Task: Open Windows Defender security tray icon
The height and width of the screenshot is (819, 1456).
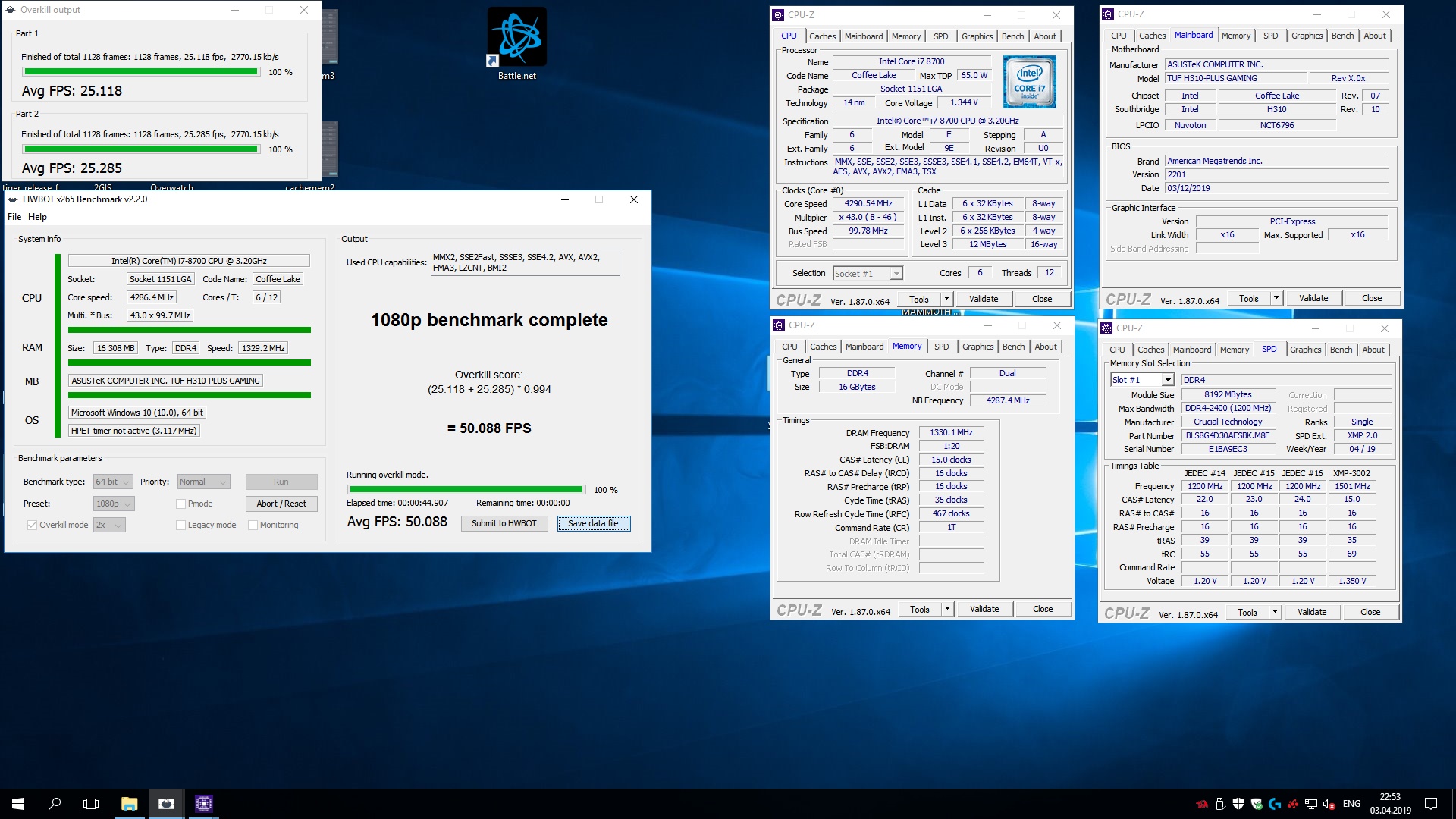Action: [x=1238, y=804]
